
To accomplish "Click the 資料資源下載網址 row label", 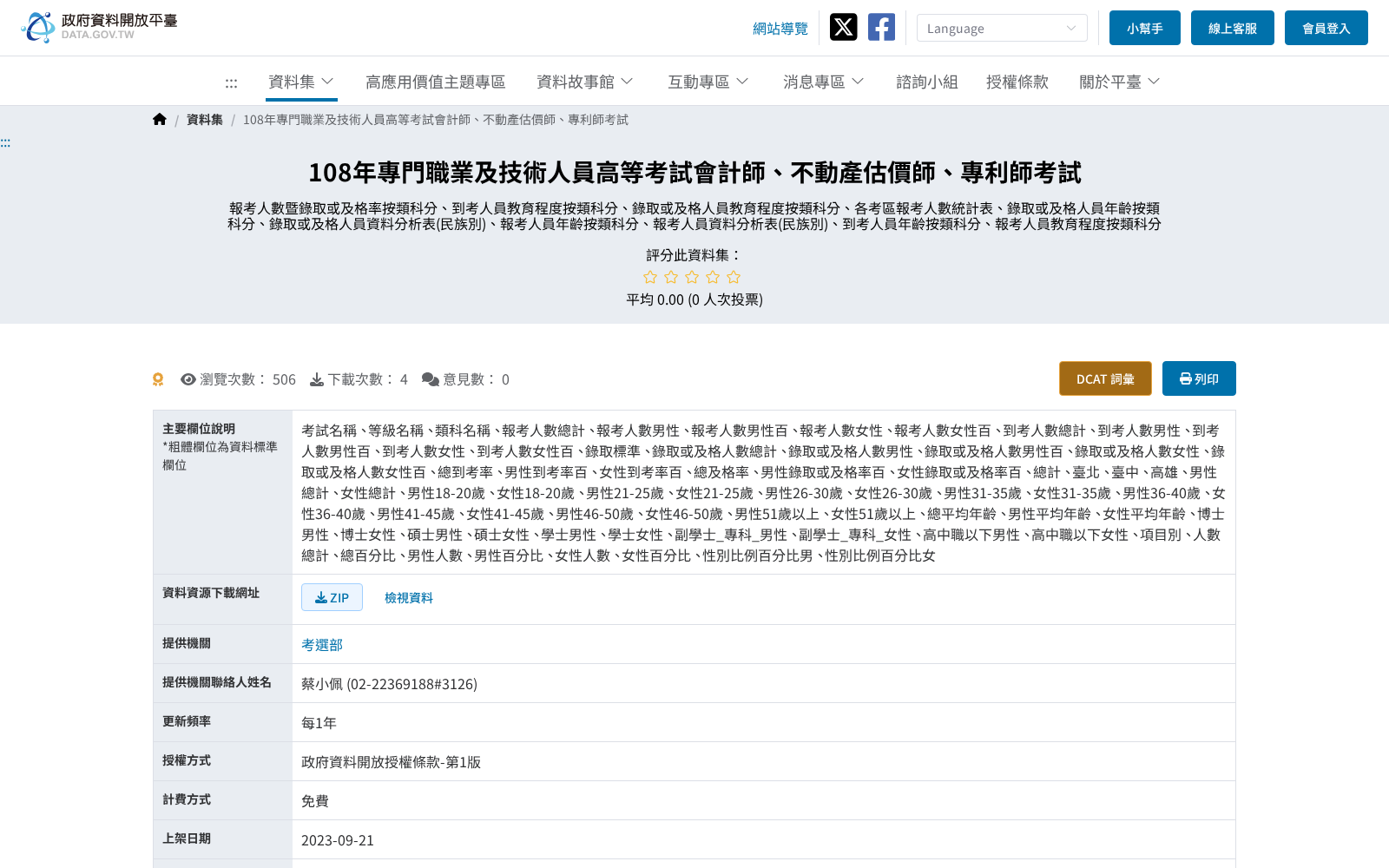I will click(211, 593).
